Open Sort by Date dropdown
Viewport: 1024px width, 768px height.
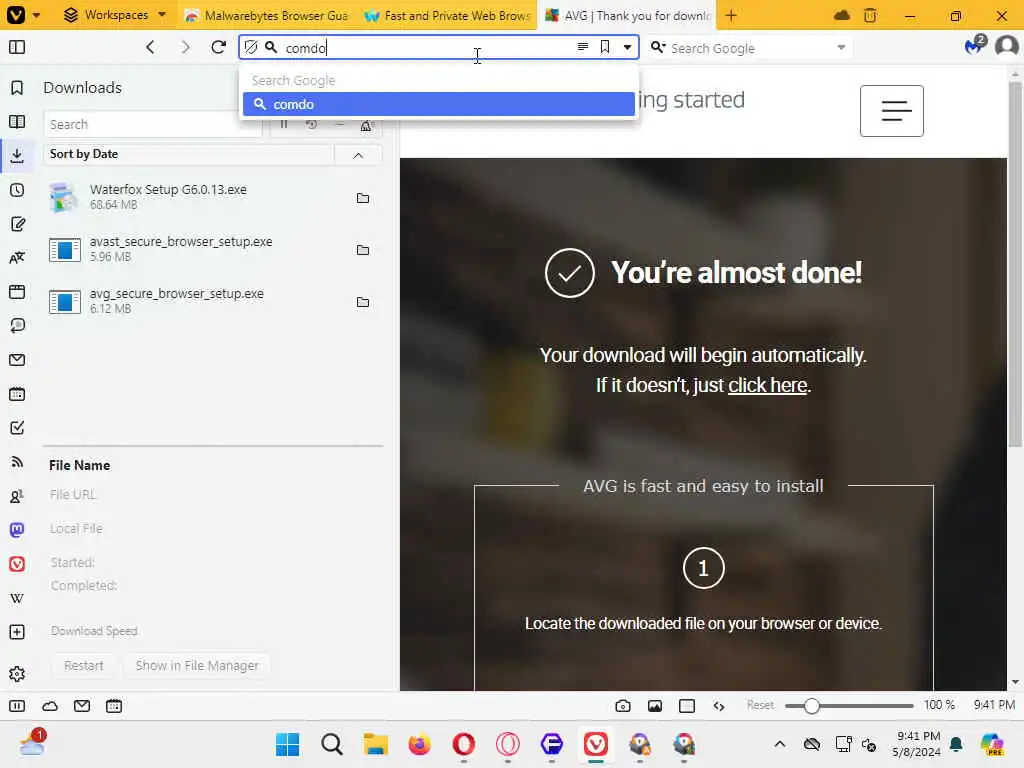point(188,154)
